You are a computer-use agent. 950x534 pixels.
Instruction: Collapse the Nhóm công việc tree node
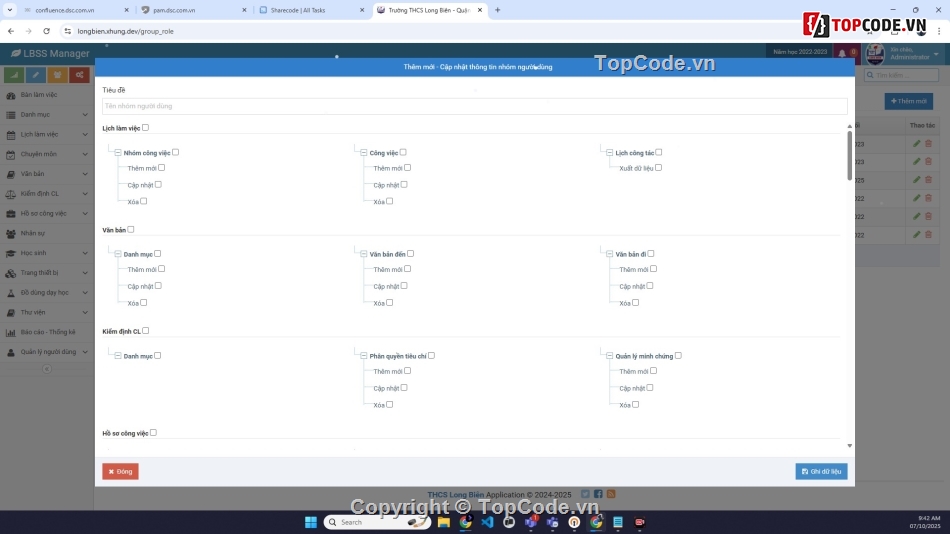click(x=118, y=153)
